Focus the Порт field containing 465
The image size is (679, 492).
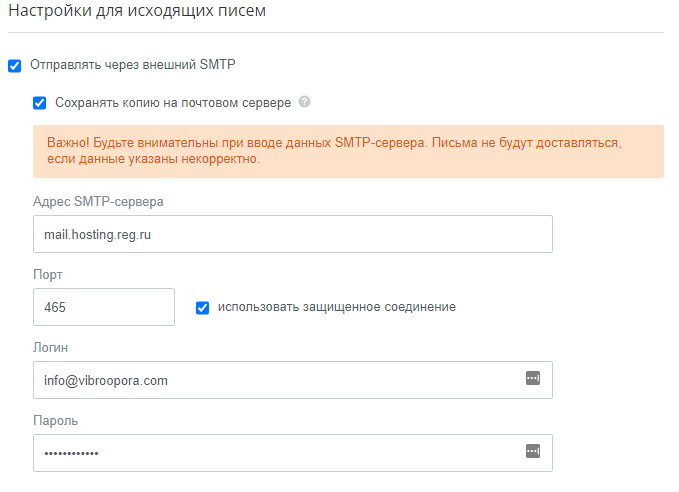pos(104,307)
